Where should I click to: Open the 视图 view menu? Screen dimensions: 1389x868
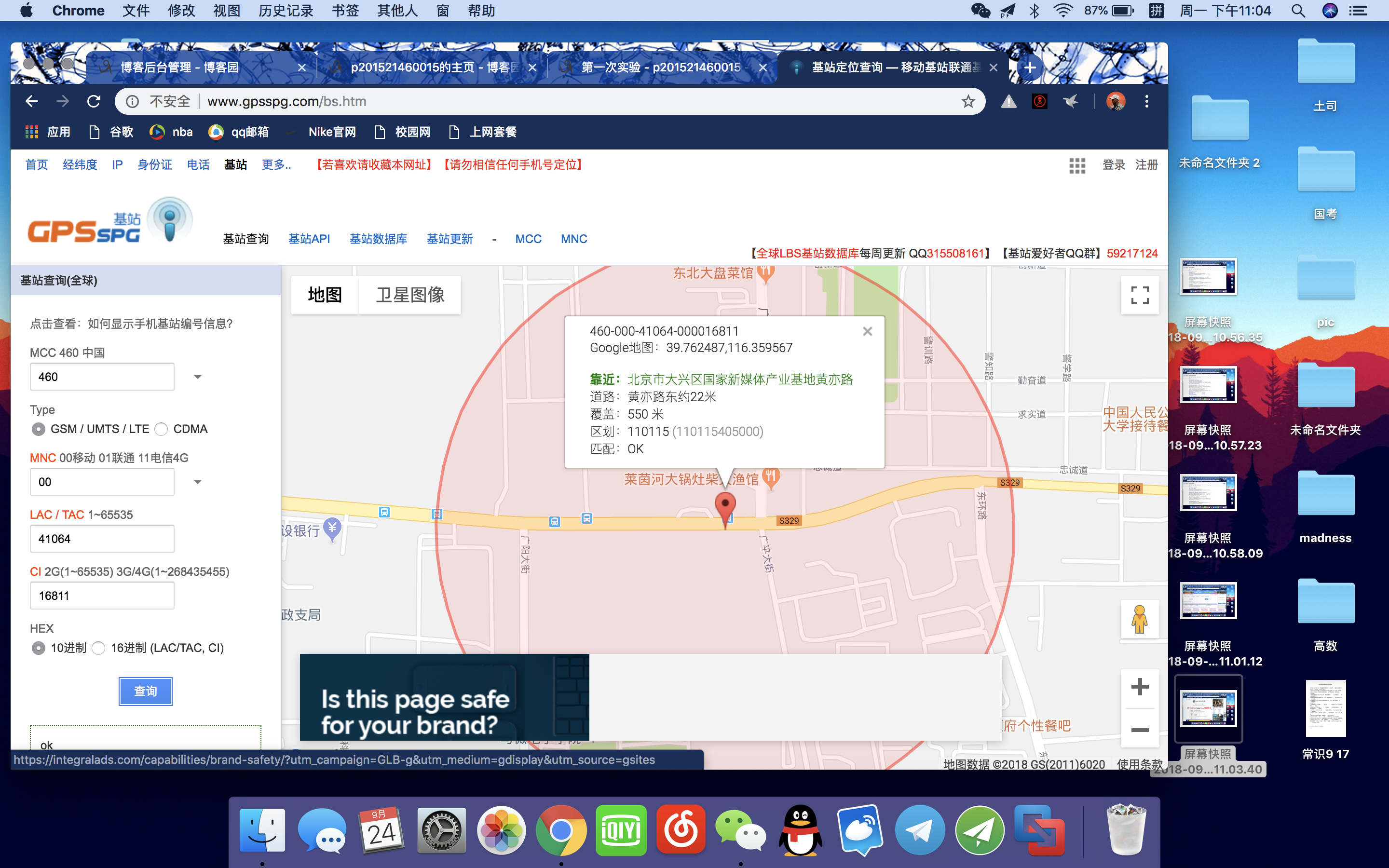coord(226,10)
